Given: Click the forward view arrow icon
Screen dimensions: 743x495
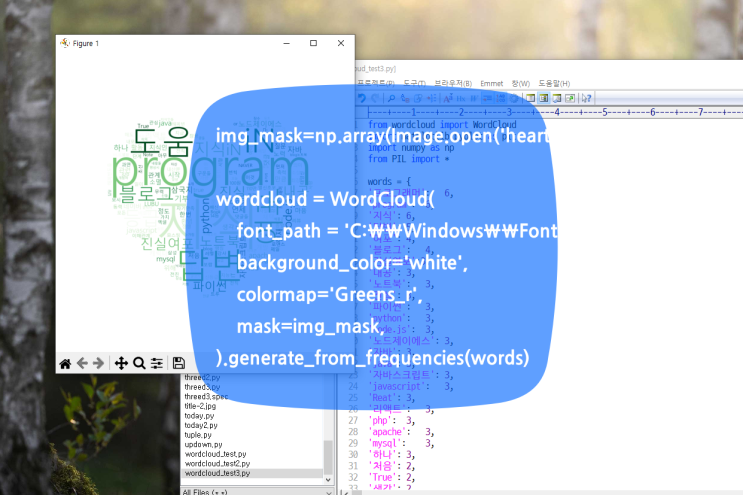Looking at the screenshot, I should click(x=99, y=363).
